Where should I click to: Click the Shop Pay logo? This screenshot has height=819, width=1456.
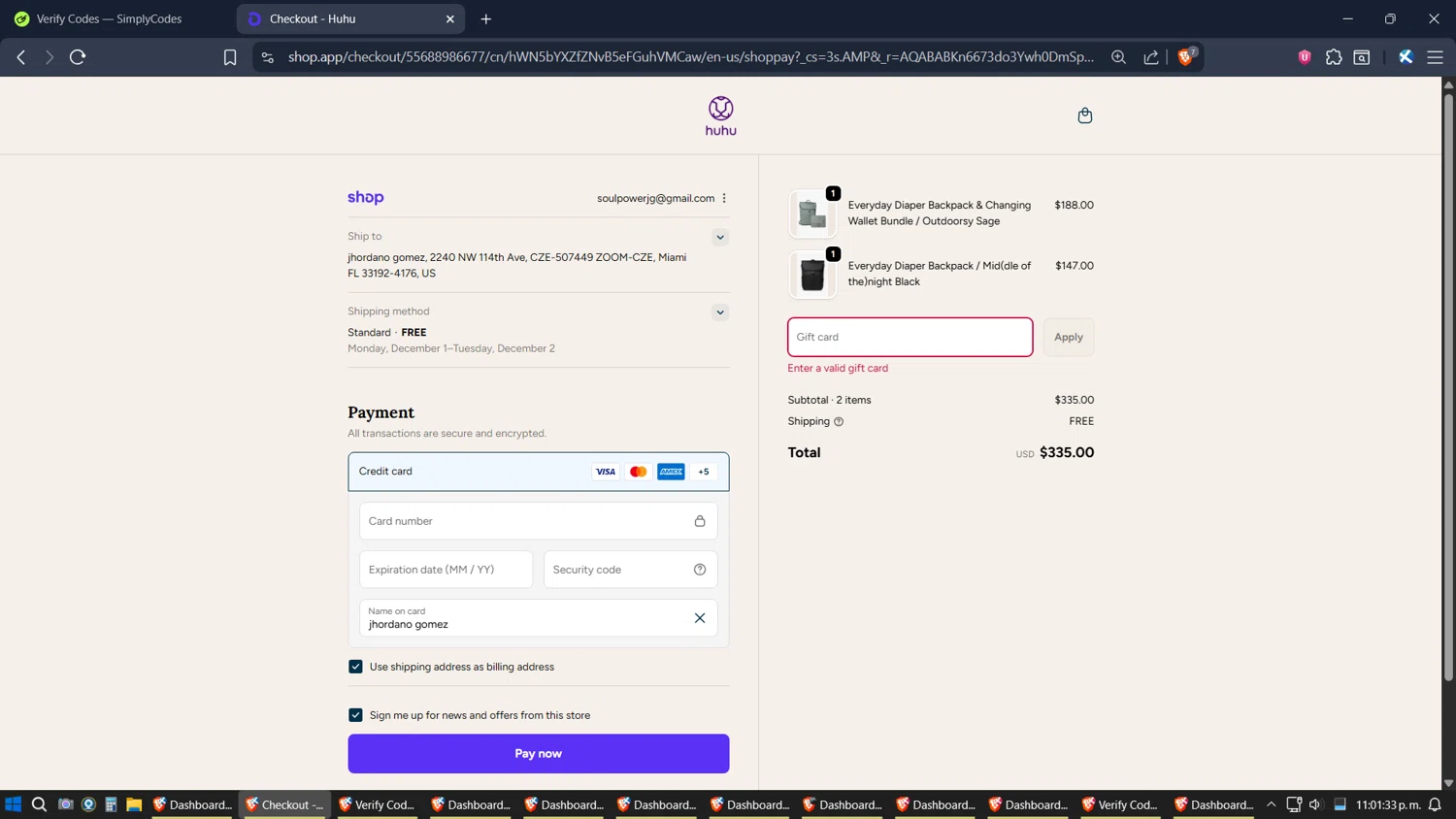click(x=366, y=197)
